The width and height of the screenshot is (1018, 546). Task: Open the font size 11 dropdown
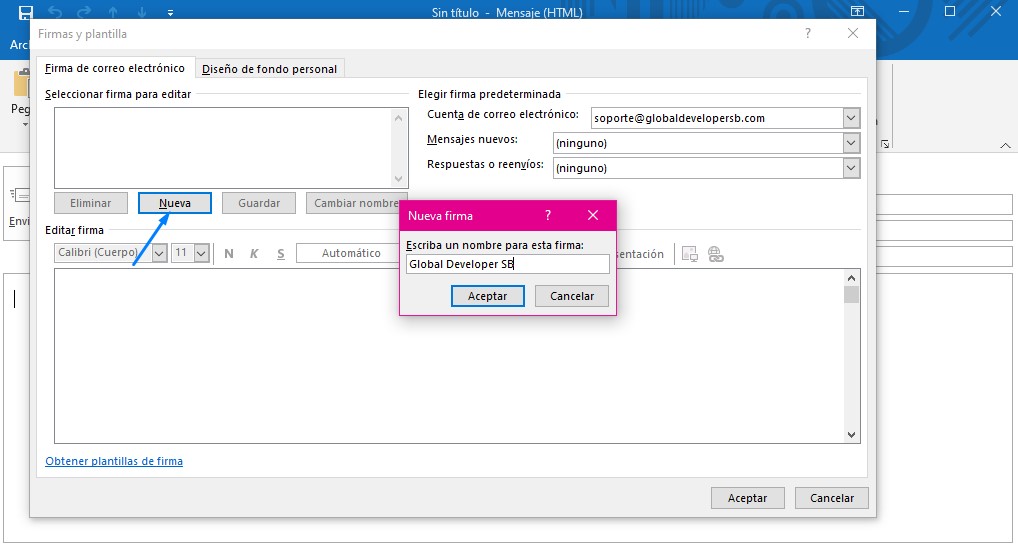tap(201, 254)
